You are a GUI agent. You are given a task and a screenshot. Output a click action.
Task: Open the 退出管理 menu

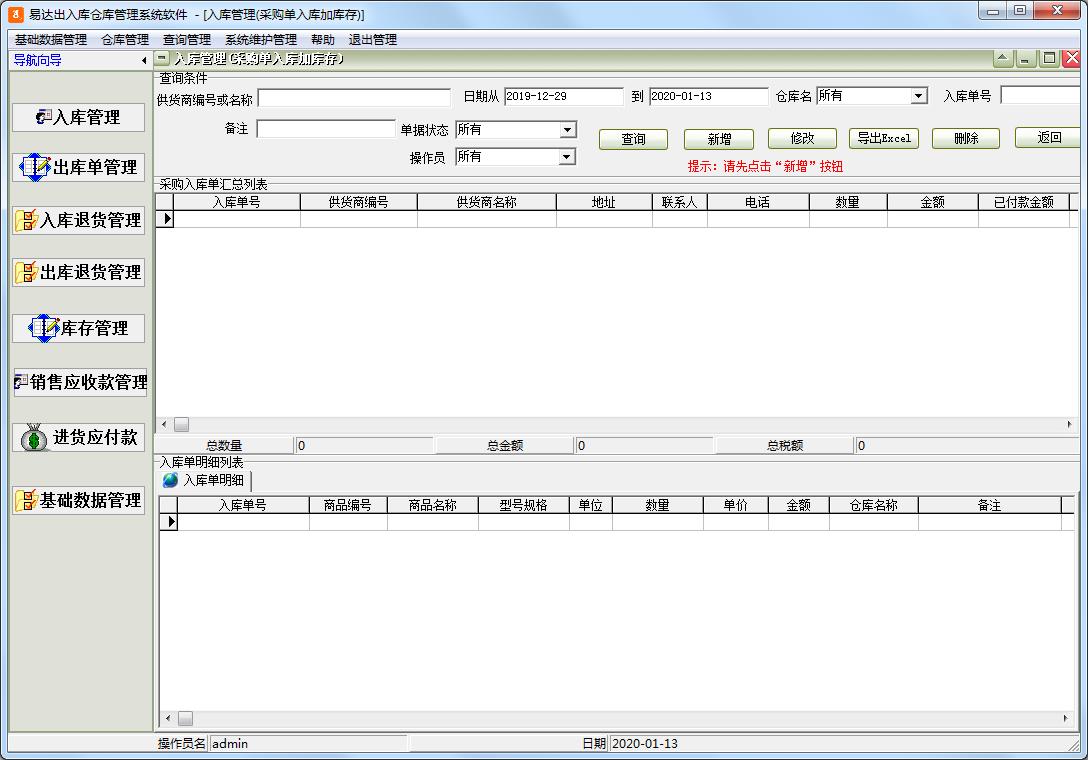click(373, 40)
